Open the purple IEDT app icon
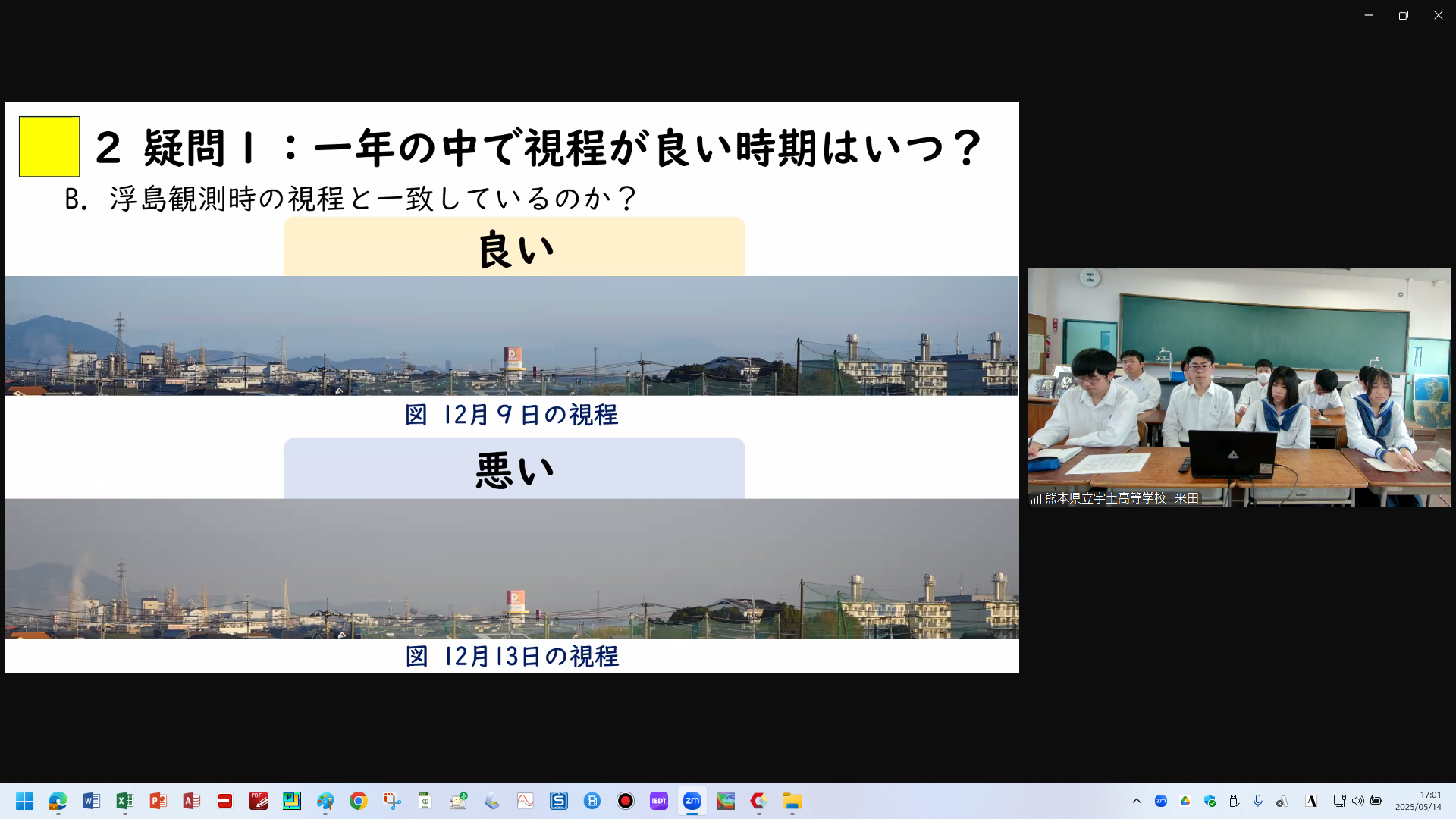The image size is (1456, 819). click(659, 801)
